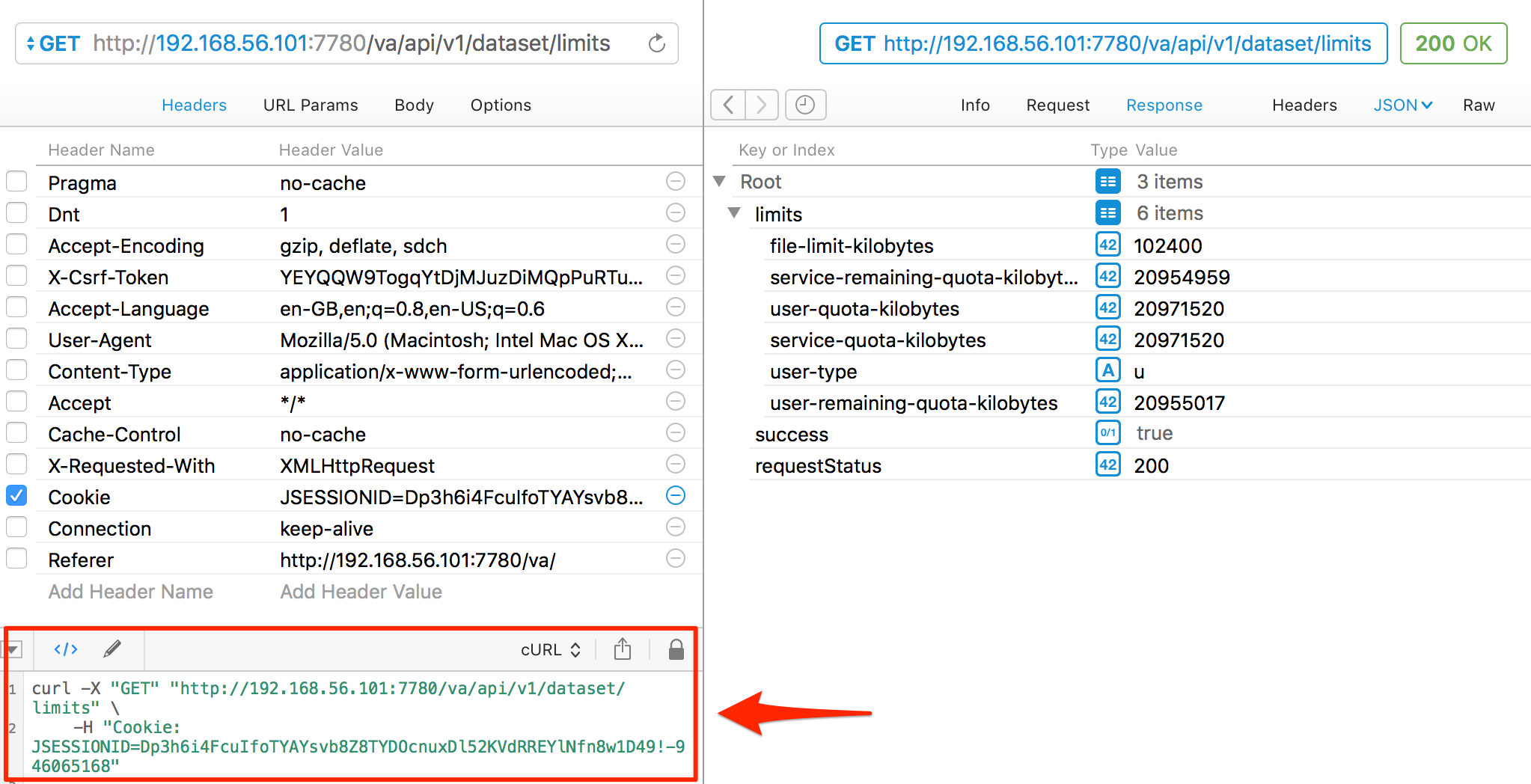Click the reload request icon in URL bar
This screenshot has height=784, width=1531.
(656, 43)
